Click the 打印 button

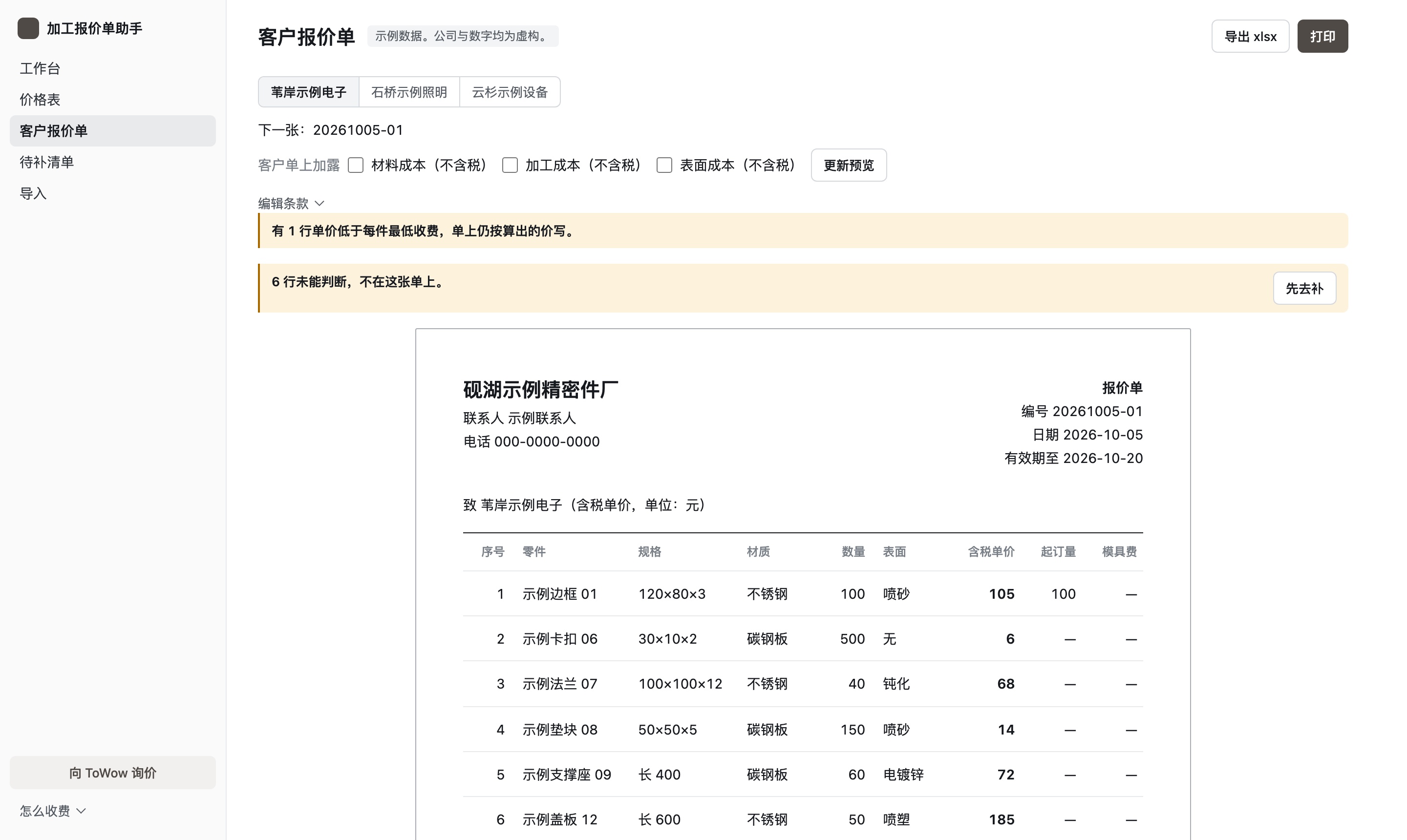[x=1322, y=36]
